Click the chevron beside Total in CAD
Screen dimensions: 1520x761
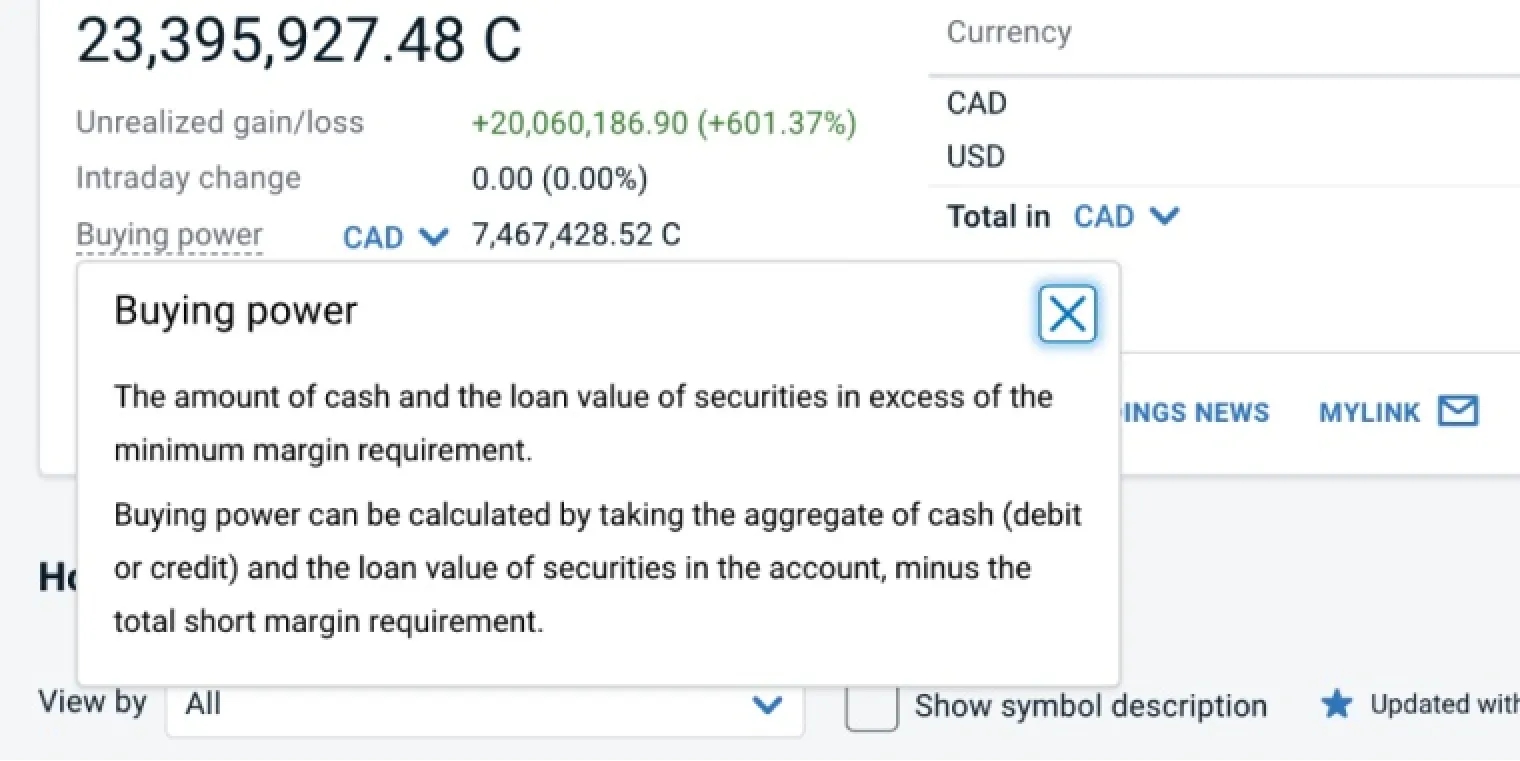(1164, 216)
